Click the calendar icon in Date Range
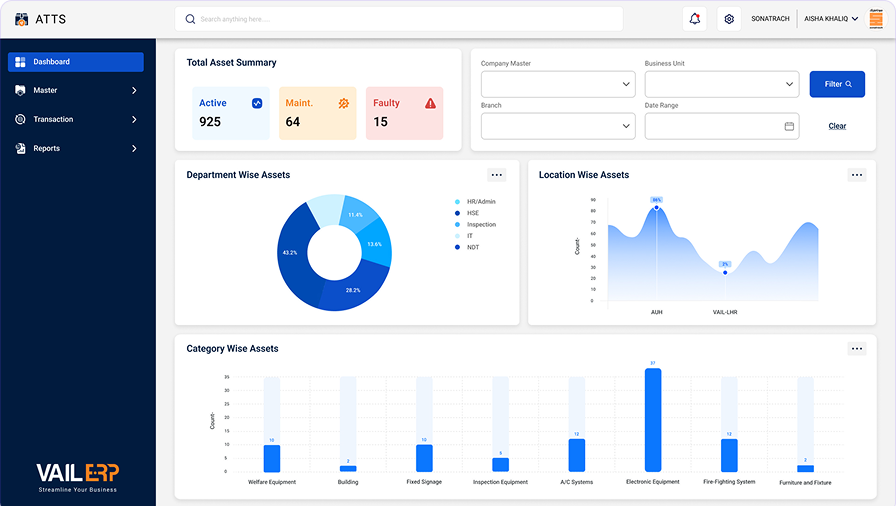 pyautogui.click(x=789, y=126)
